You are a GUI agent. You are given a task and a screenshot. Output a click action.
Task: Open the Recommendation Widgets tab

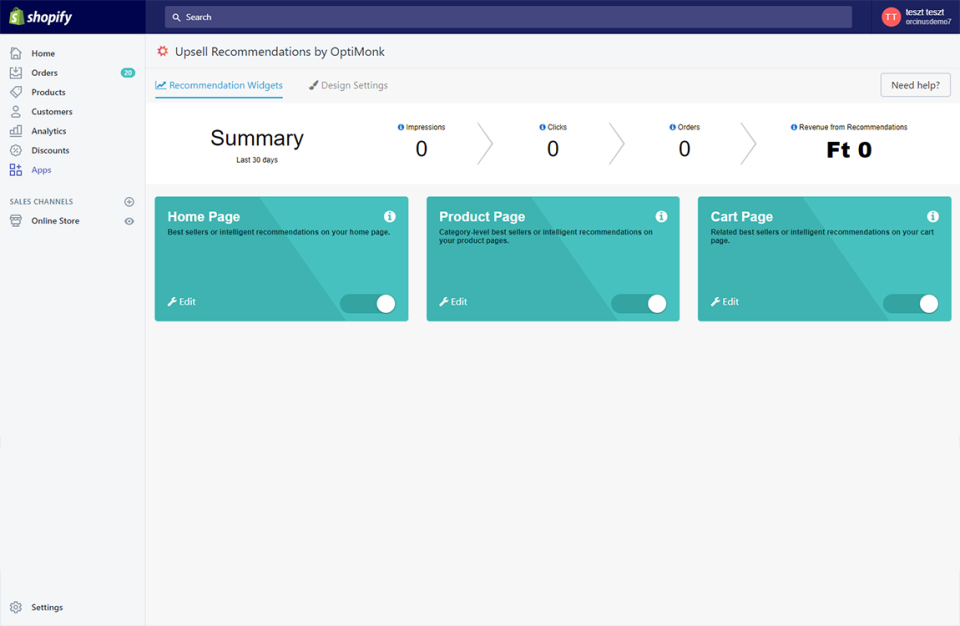(219, 85)
